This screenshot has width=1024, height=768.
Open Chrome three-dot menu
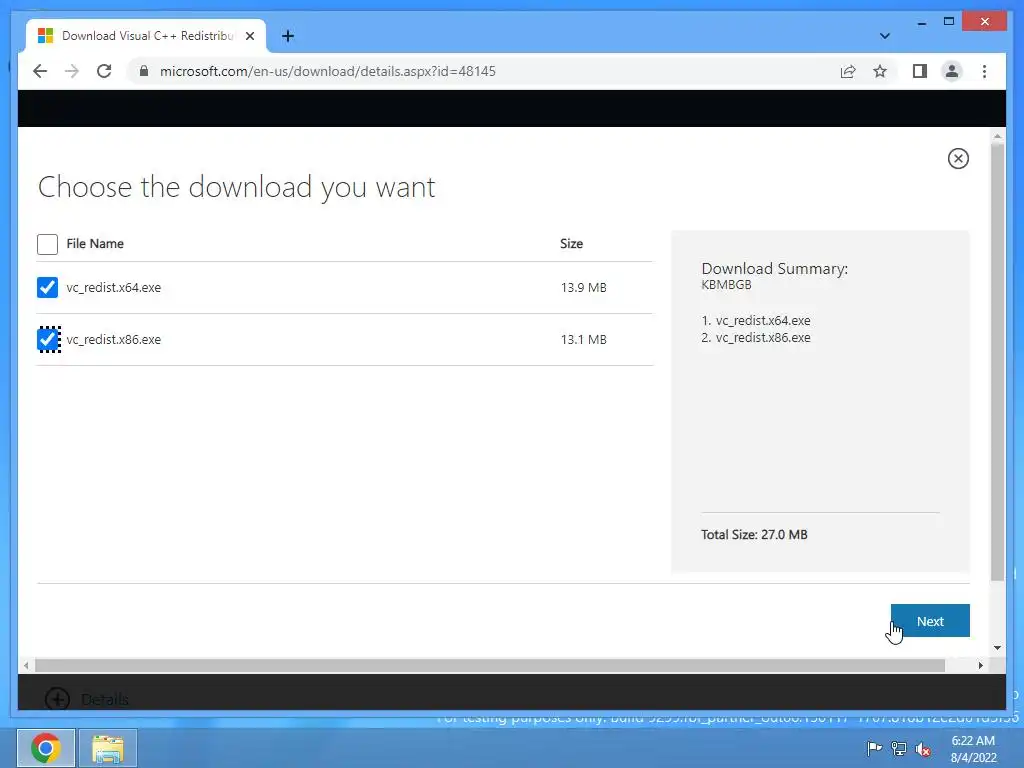click(985, 71)
